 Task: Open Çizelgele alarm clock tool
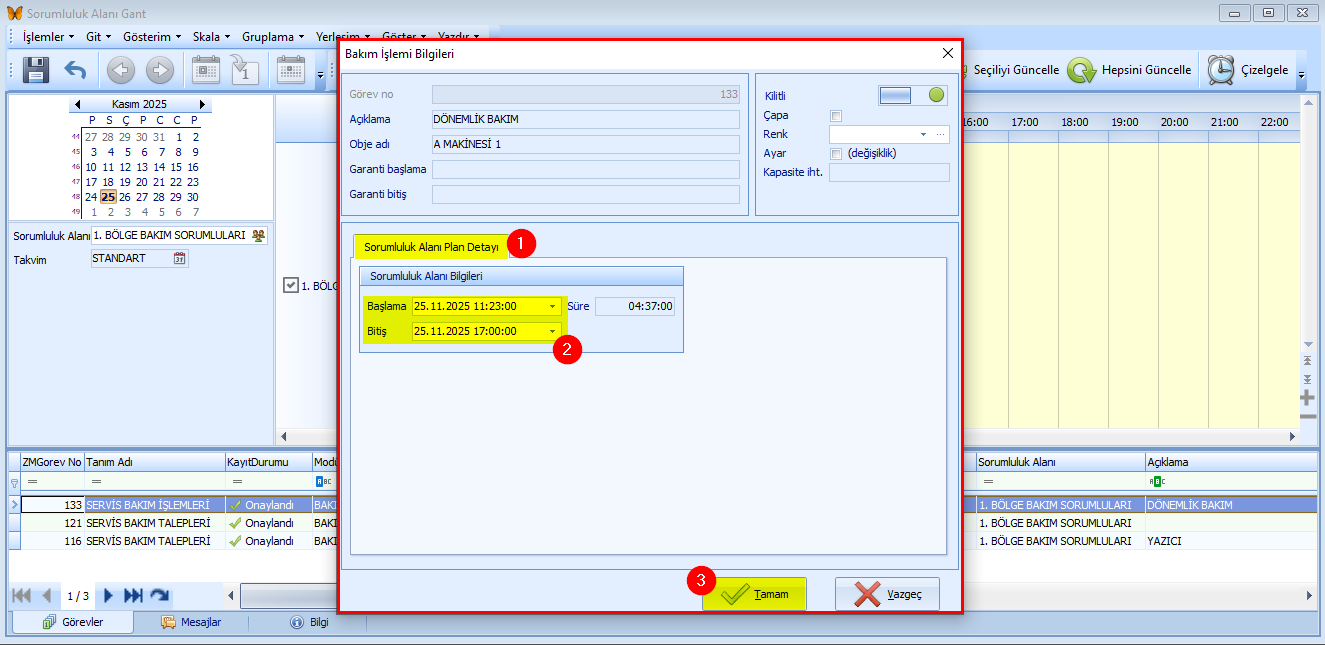[x=1220, y=70]
